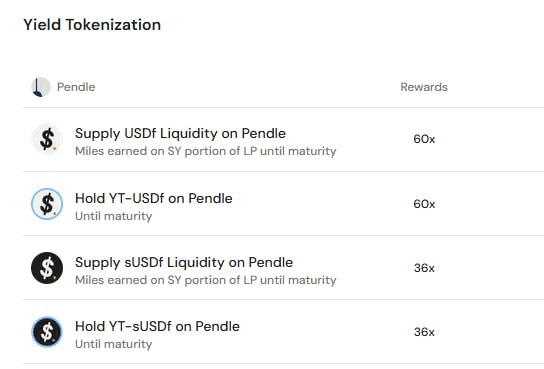
Task: Open Hold YT-sUSDf on Pendle
Action: pos(157,326)
